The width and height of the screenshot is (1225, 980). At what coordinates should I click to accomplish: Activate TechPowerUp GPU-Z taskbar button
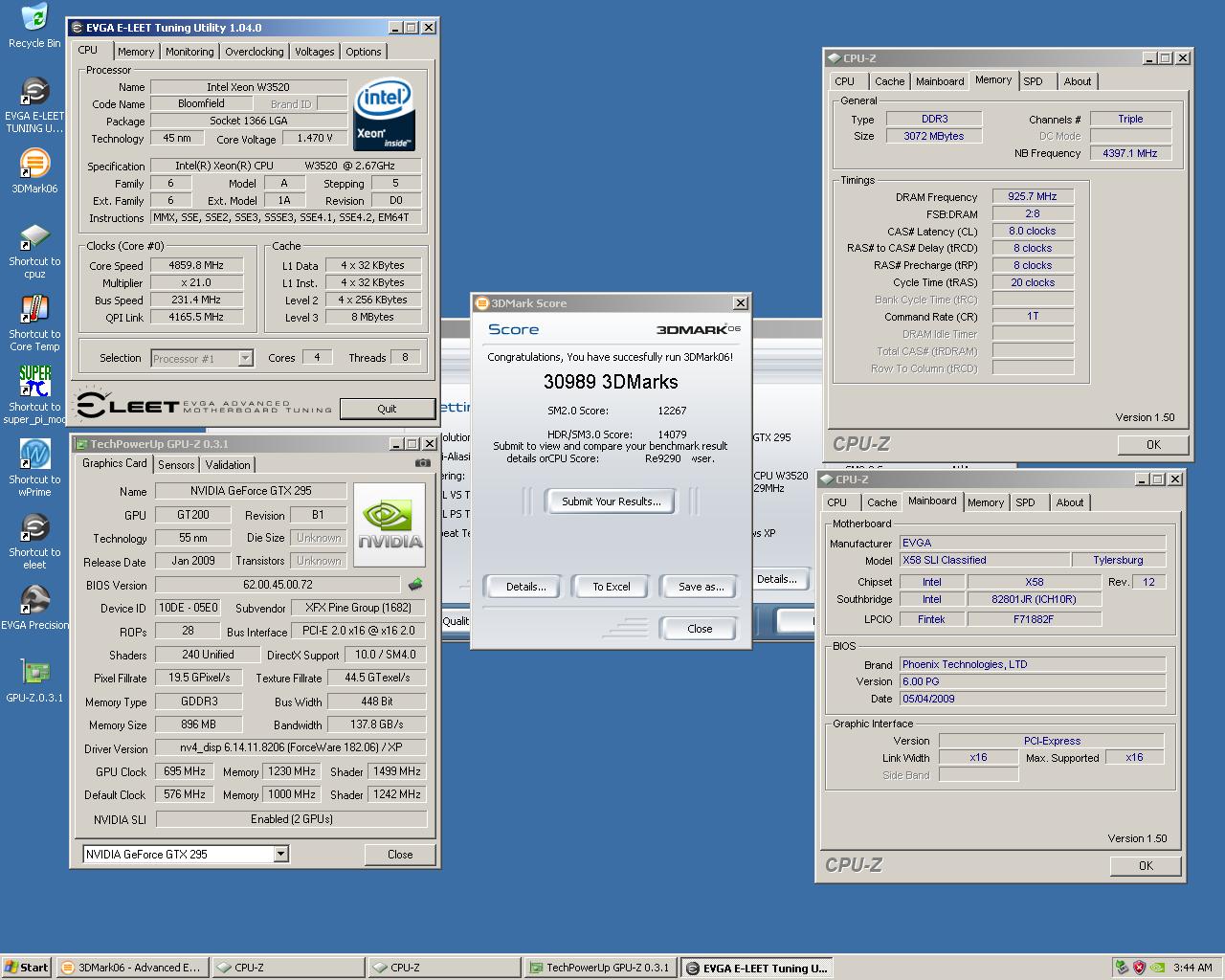point(600,968)
